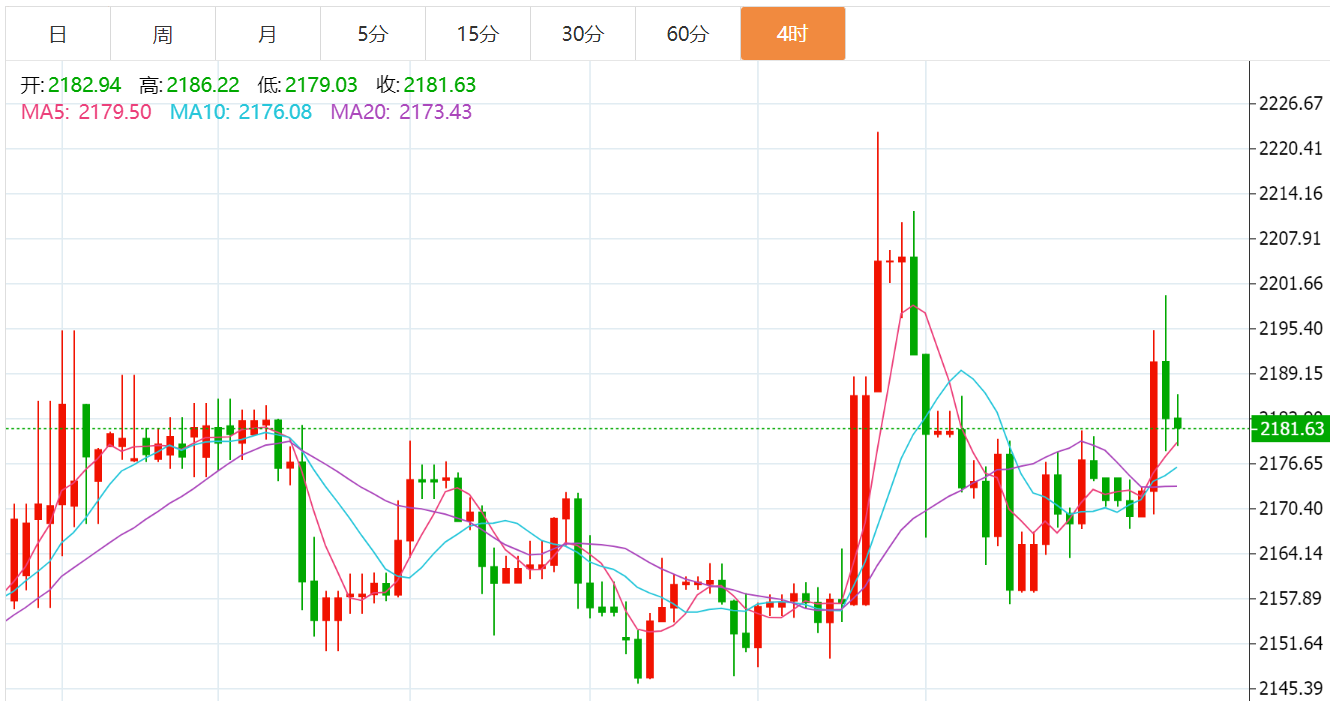The image size is (1330, 701).
Task: Click the 低 low price value 2179.03
Action: [x=321, y=85]
